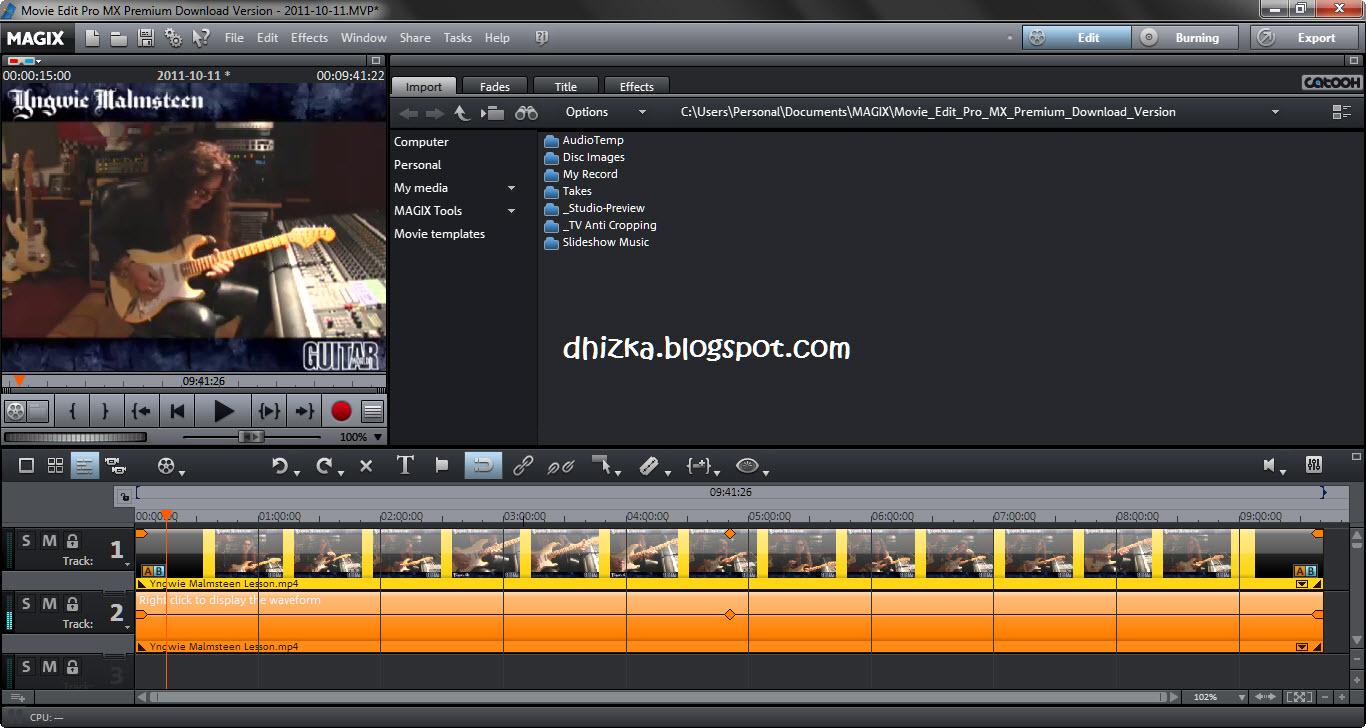Open the Share menu
This screenshot has height=728, width=1366.
(x=415, y=38)
